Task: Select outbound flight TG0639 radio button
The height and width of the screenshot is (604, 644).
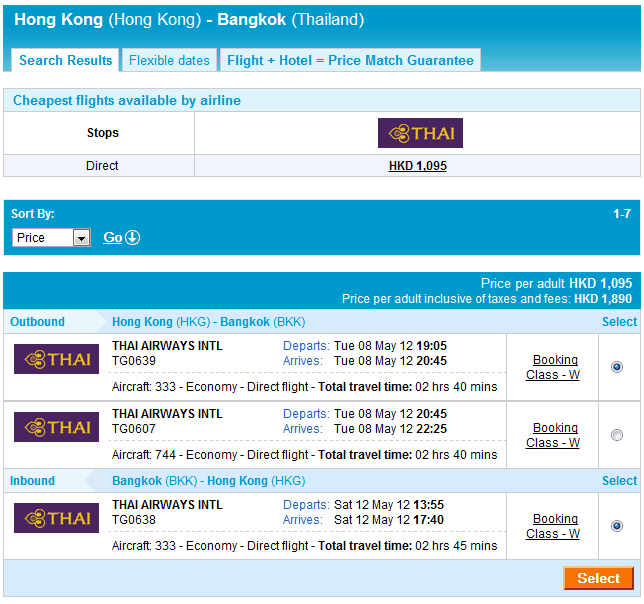Action: click(616, 367)
